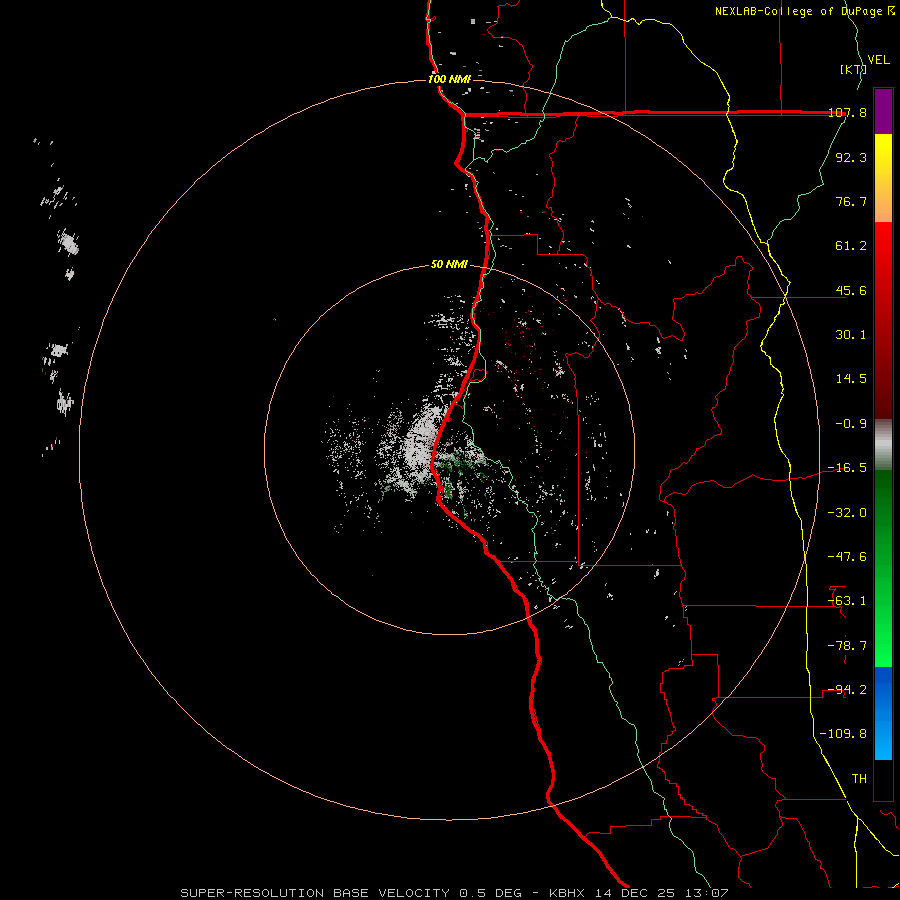
Task: Click the Super-Resolution Base Velocity caption text
Action: (454, 893)
